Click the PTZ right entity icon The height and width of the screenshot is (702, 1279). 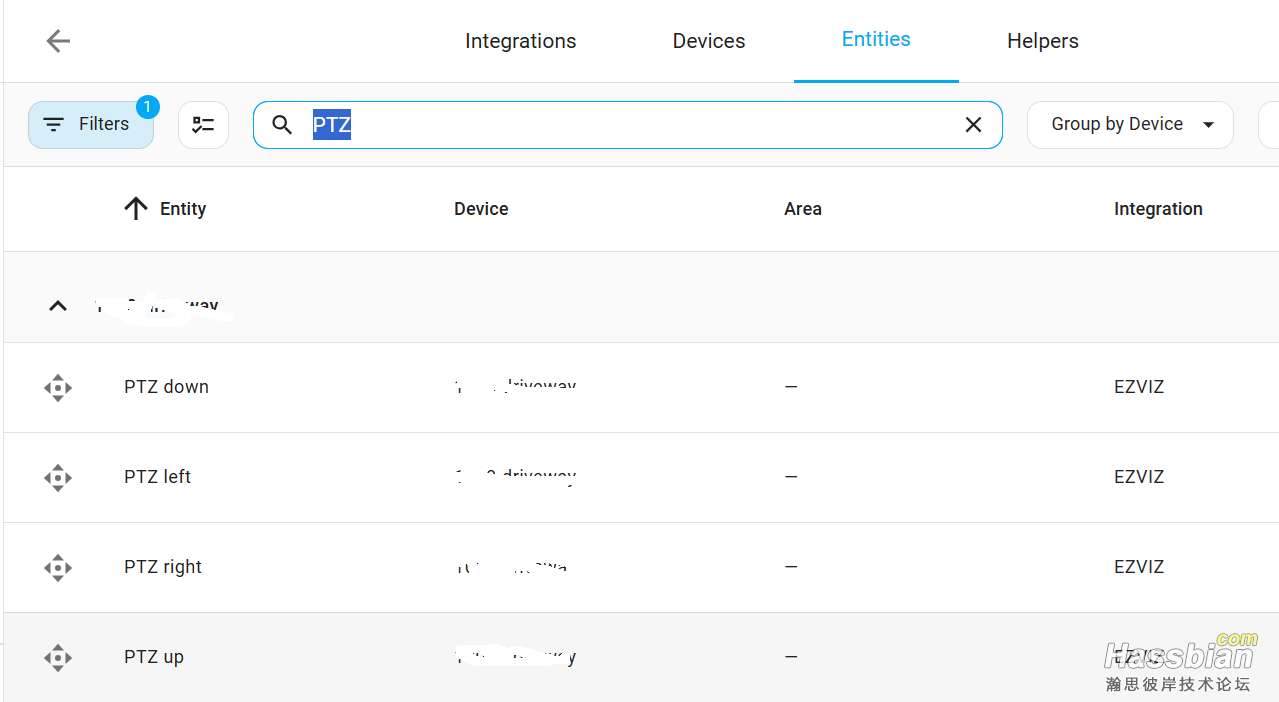58,568
